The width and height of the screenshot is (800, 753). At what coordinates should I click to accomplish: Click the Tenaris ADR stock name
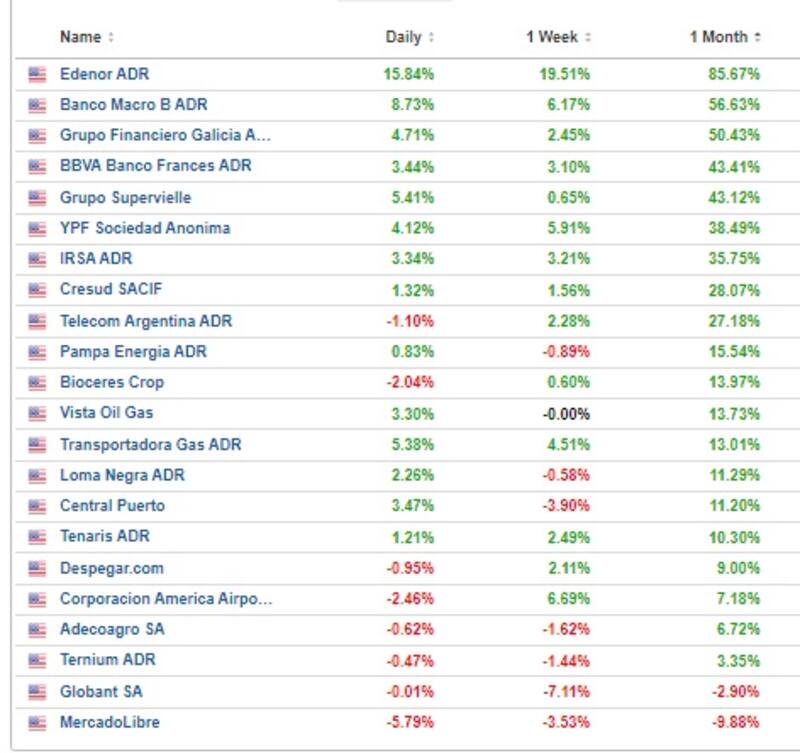104,537
